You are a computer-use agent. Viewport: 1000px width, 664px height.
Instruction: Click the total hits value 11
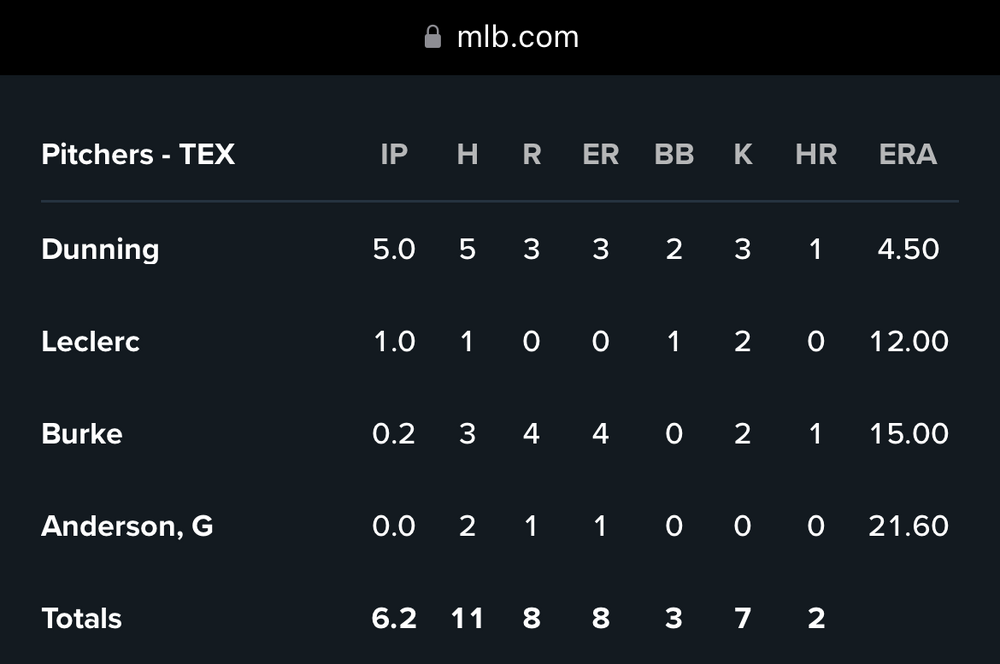467,618
